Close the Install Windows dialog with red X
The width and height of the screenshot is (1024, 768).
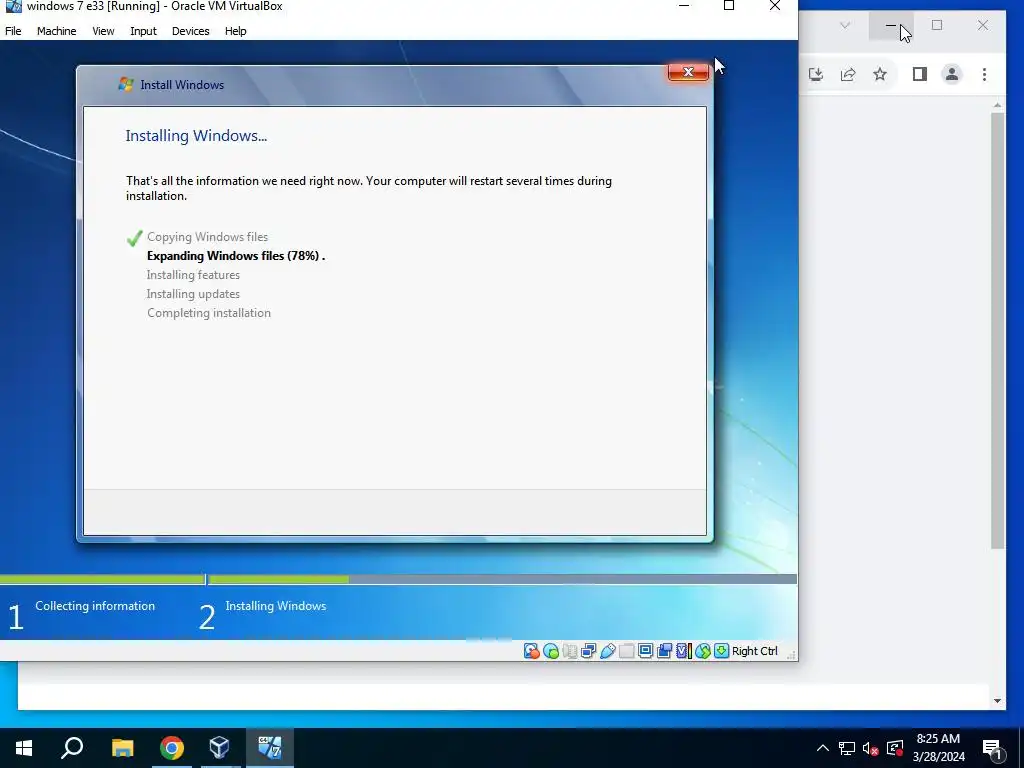[x=688, y=72]
